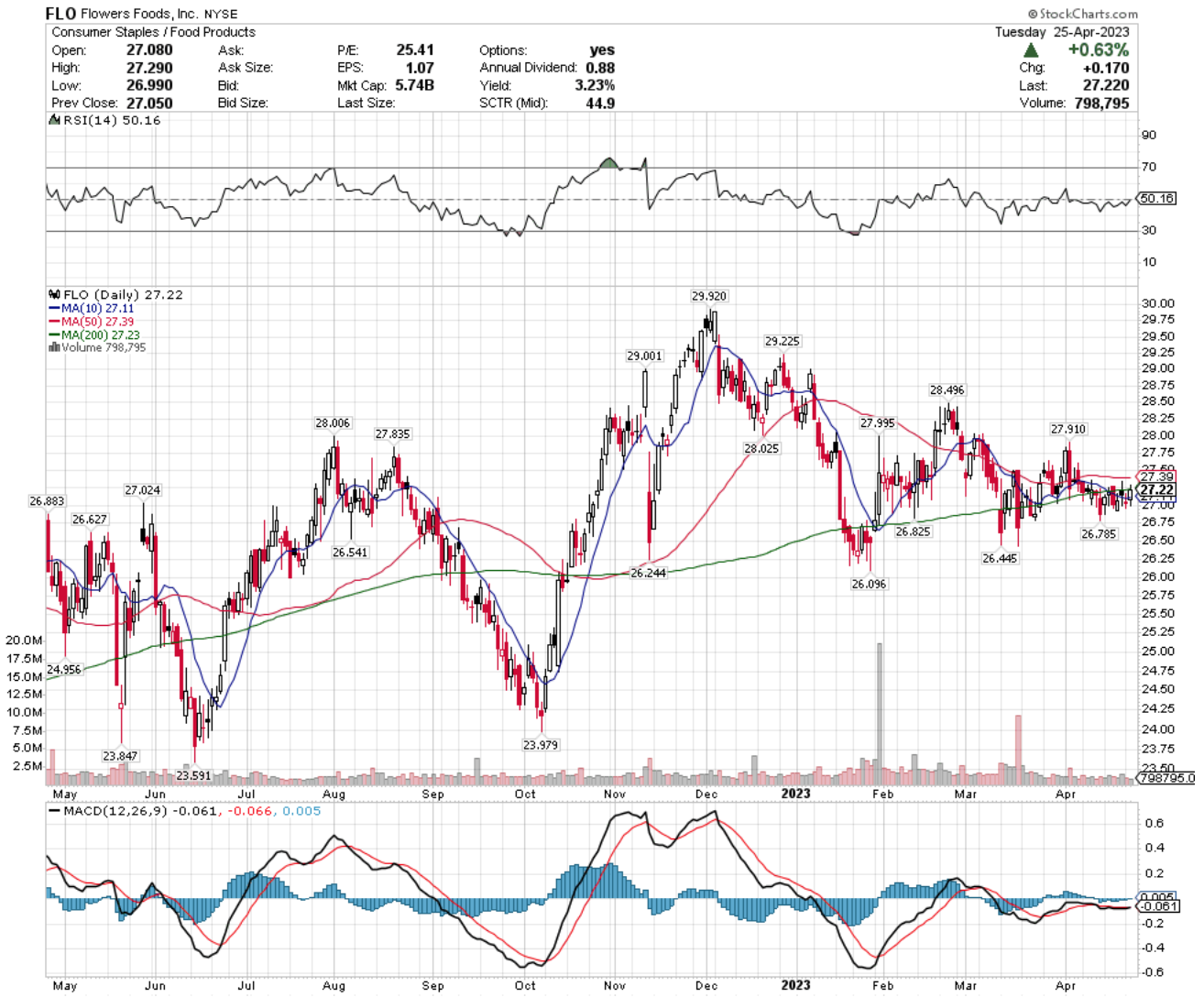Click the MA(200) 27.23 legend entry
The height and width of the screenshot is (997, 1204).
94,334
